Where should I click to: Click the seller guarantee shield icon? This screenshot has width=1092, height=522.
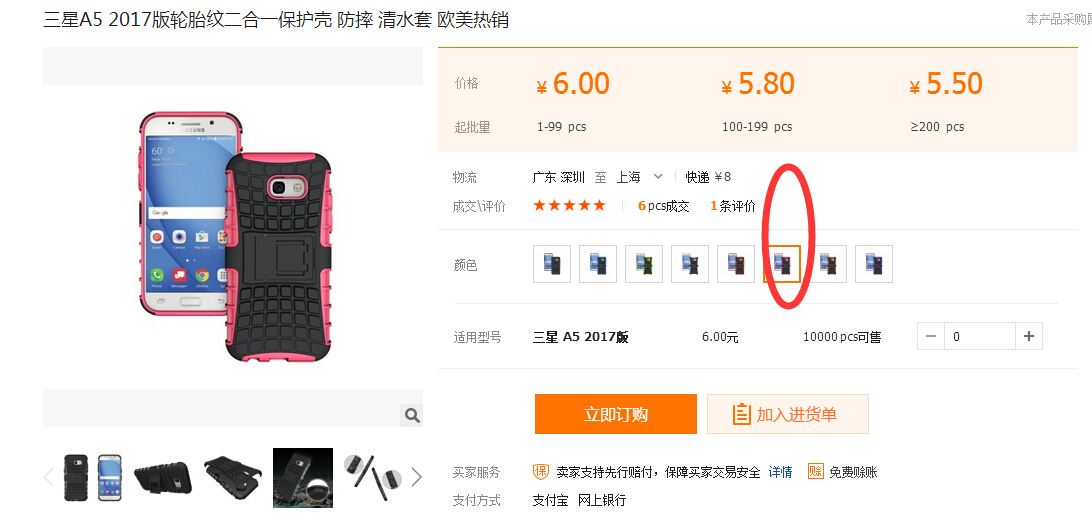click(x=541, y=471)
